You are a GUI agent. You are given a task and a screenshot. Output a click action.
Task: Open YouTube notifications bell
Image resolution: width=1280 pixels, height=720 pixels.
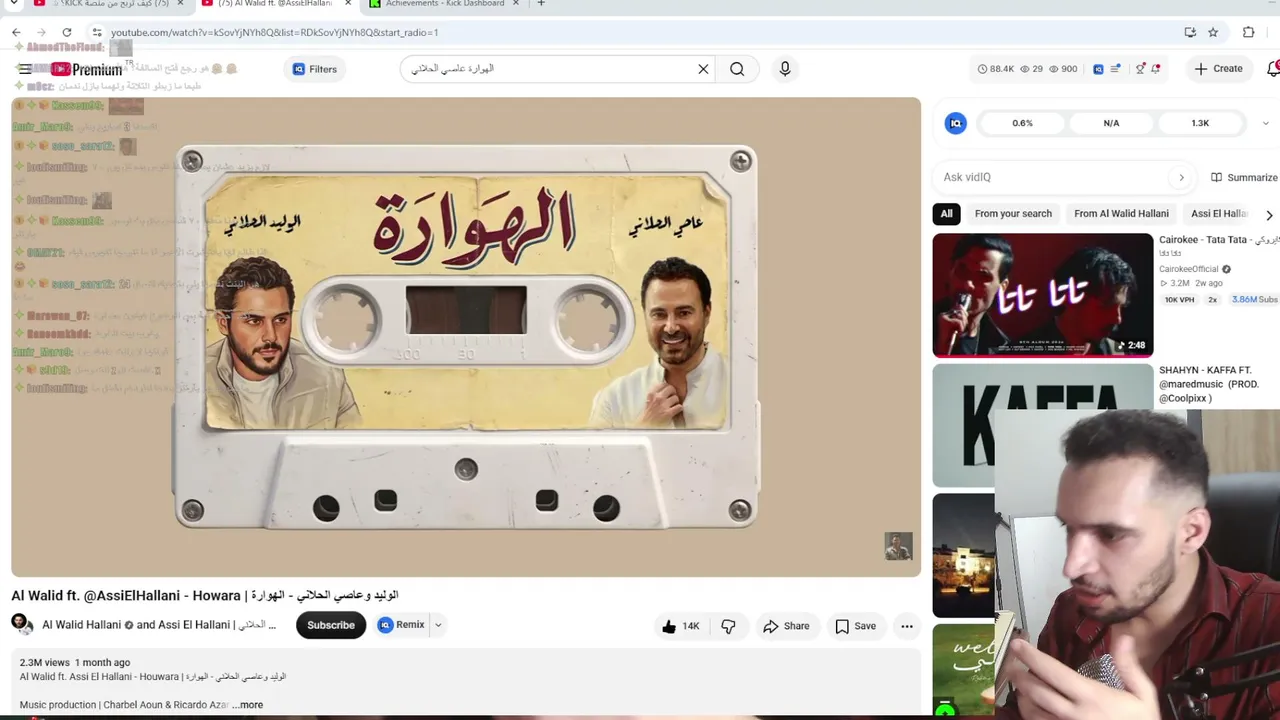(1273, 69)
